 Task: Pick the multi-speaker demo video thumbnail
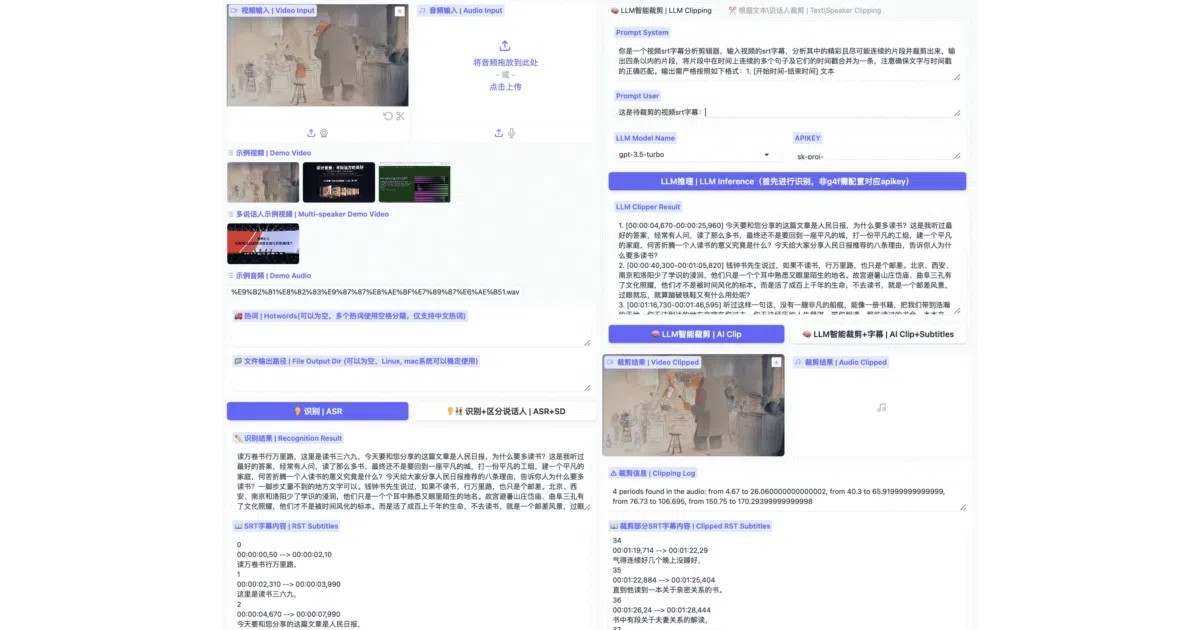click(x=263, y=243)
